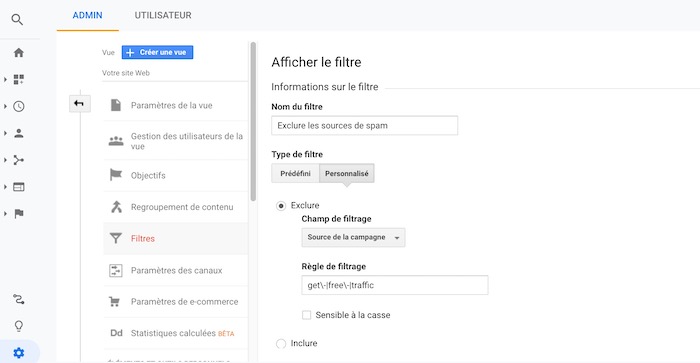Click document icon beside Paramètres de la vue
Screen dimensions: 700x363
coord(116,105)
